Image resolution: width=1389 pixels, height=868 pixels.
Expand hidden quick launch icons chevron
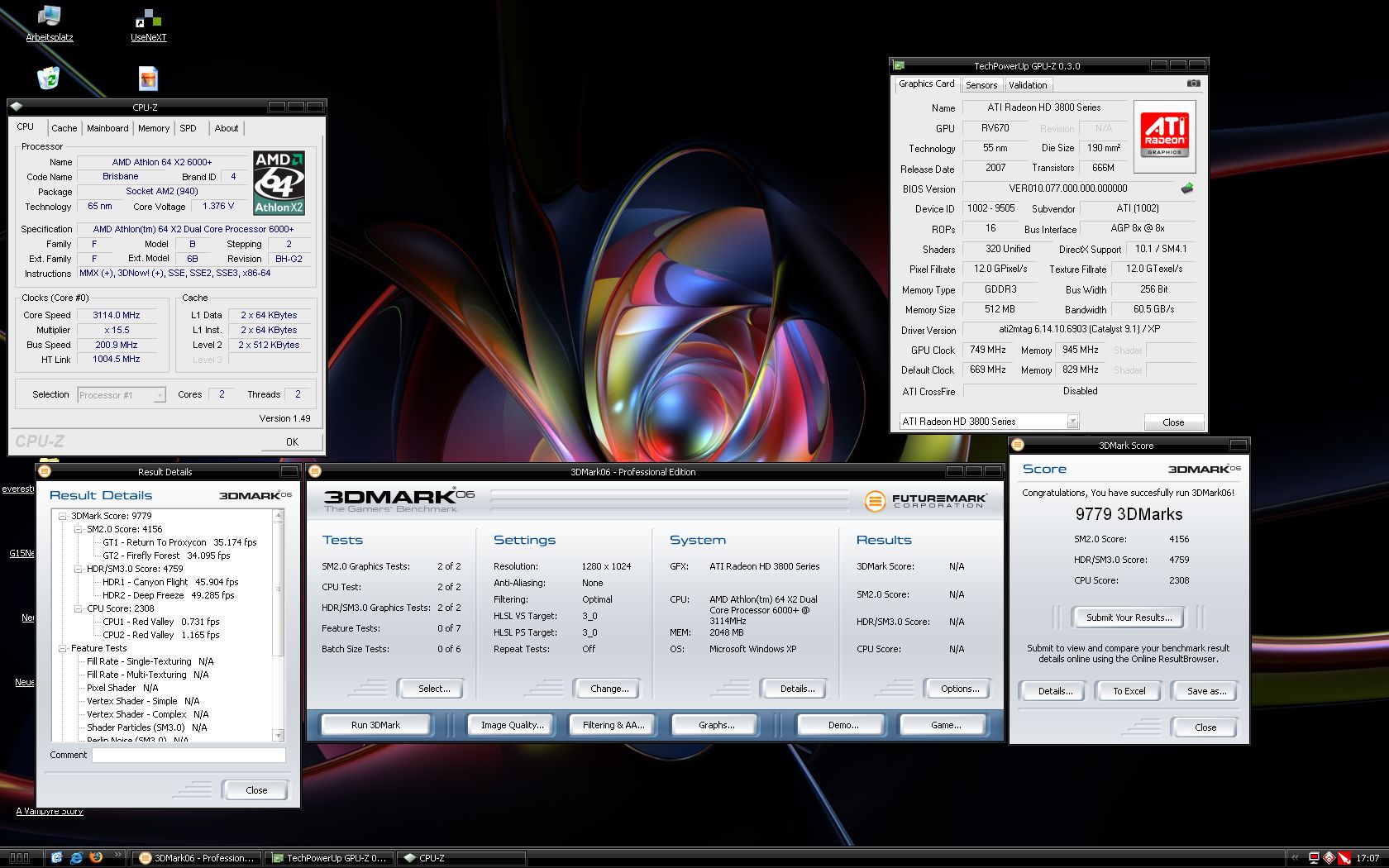tap(117, 855)
